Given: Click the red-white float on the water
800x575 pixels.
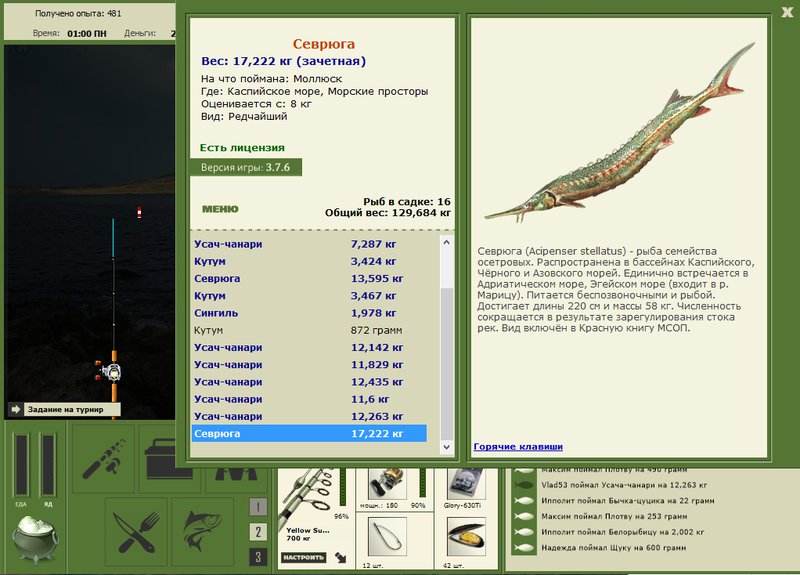Looking at the screenshot, I should coord(139,212).
